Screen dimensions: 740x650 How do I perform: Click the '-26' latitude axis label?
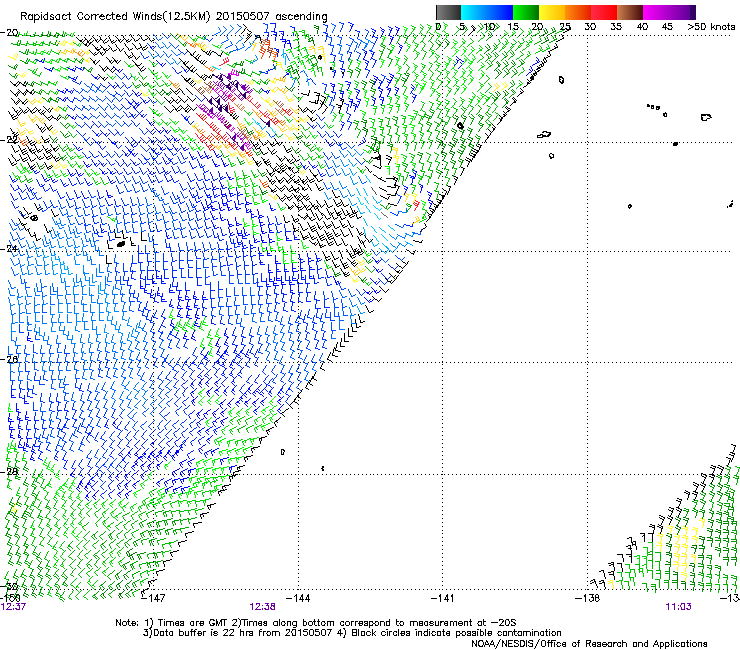pyautogui.click(x=9, y=360)
